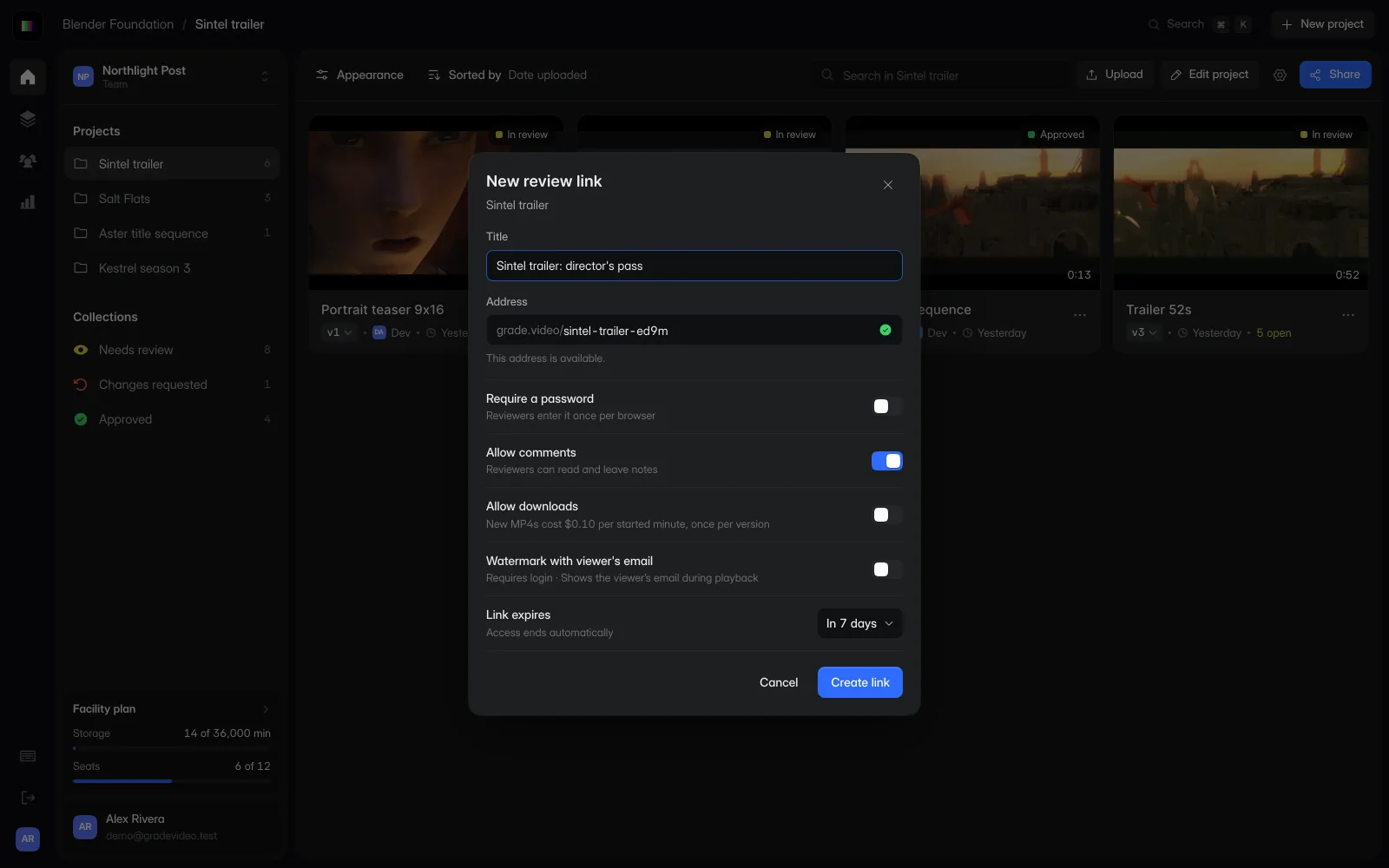Click the Storage usage progress bar
1389x868 pixels.
(172, 748)
